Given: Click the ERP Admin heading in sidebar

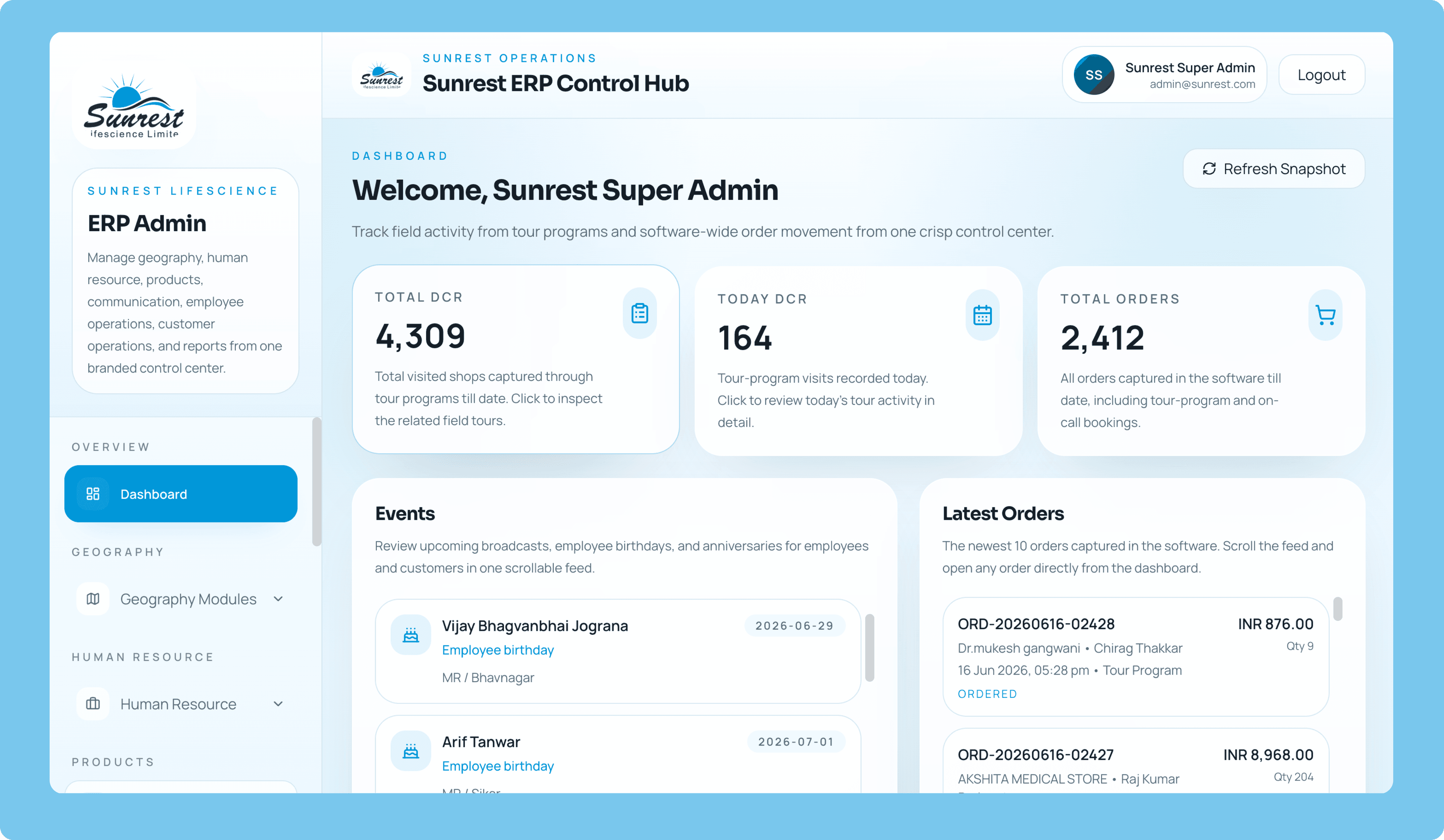Looking at the screenshot, I should [x=147, y=223].
